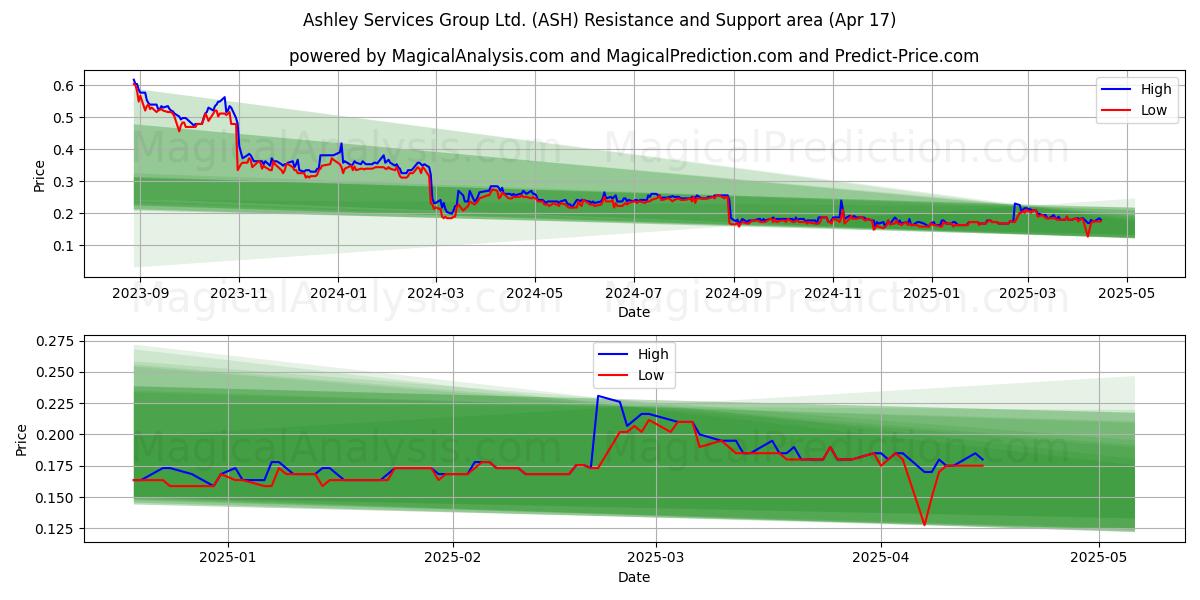This screenshot has height=600, width=1200.
Task: Click the '0.275' price tick on bottom chart
Action: 55,341
